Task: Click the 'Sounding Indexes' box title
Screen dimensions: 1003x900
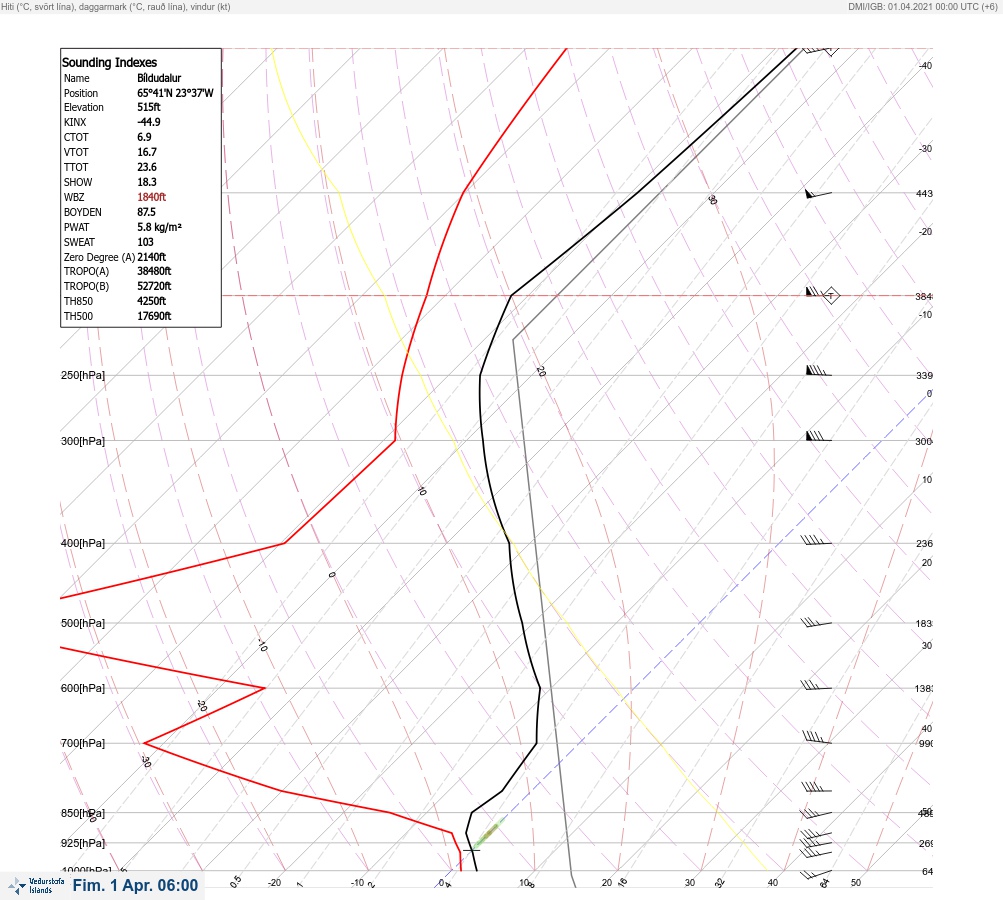Action: coord(109,63)
